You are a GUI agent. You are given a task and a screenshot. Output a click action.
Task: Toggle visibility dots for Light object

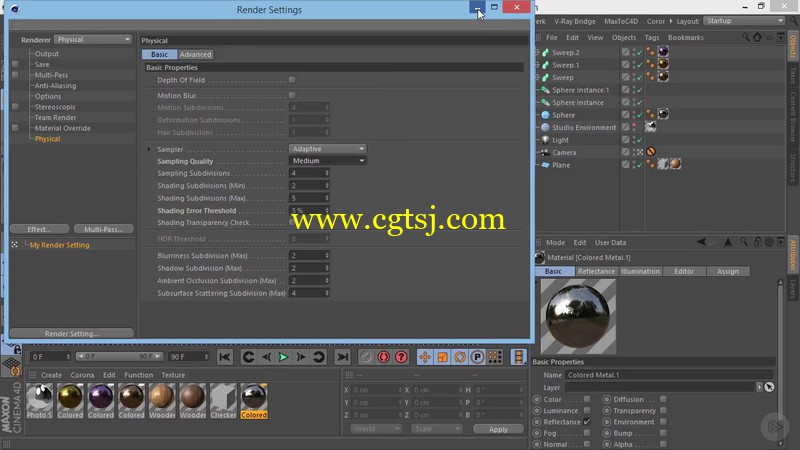click(x=635, y=140)
